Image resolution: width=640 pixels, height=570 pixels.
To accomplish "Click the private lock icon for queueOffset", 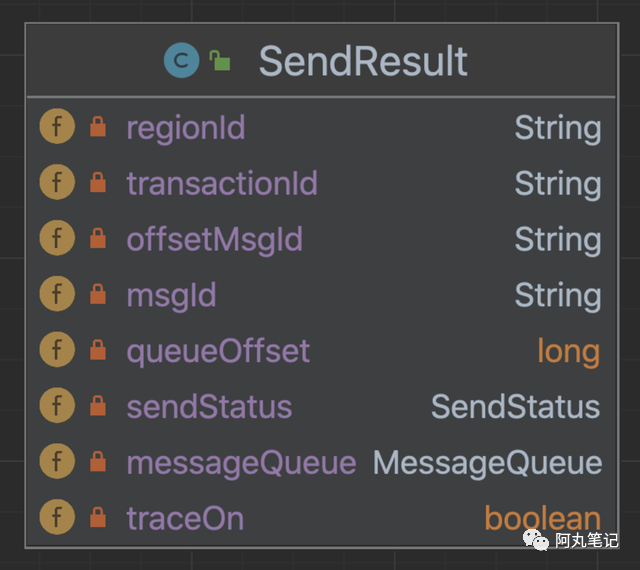I will coord(98,351).
